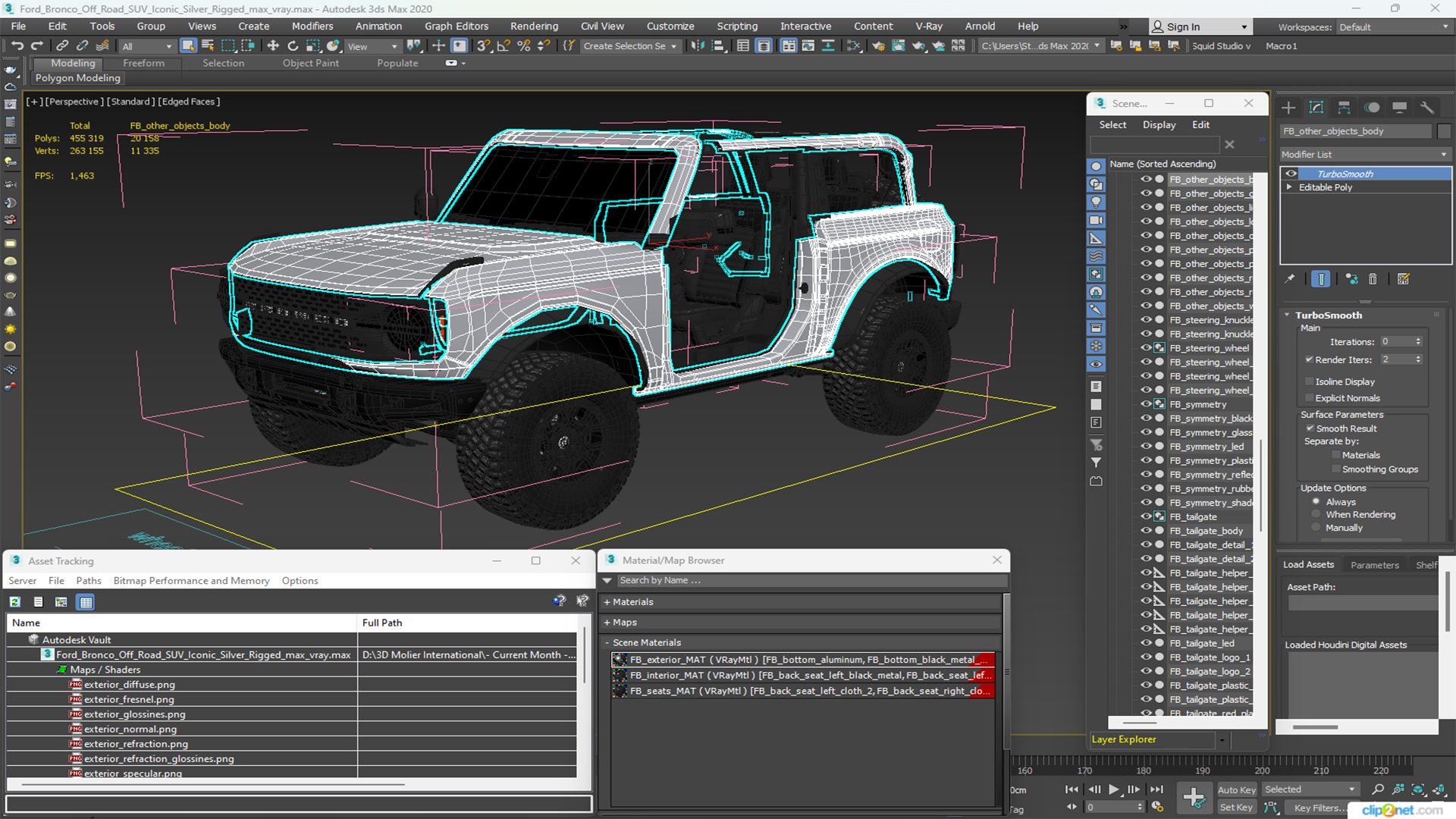Open the V-Ray menu
The image size is (1456, 819).
pos(929,26)
